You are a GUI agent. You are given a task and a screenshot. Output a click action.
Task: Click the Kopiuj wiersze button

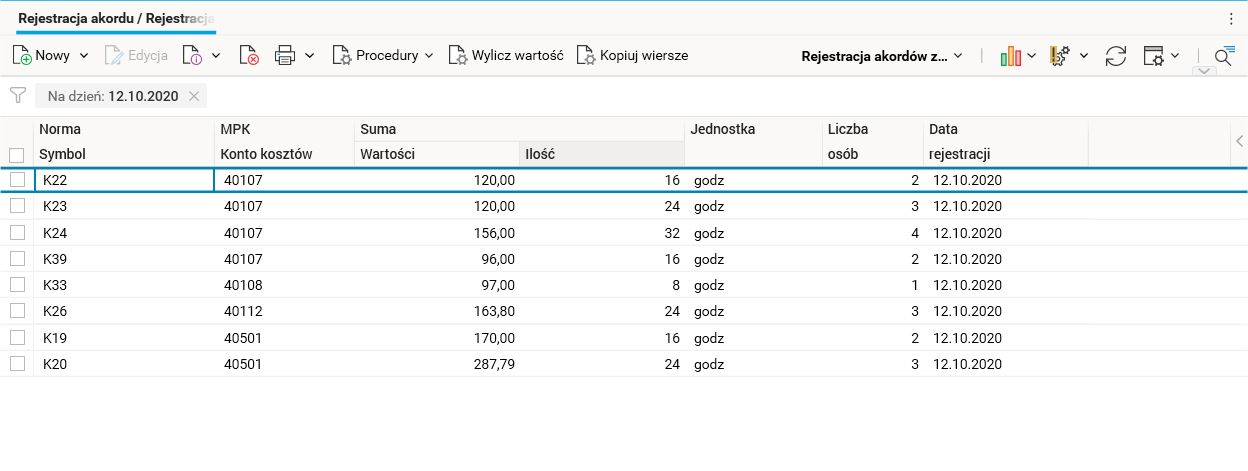(x=632, y=56)
